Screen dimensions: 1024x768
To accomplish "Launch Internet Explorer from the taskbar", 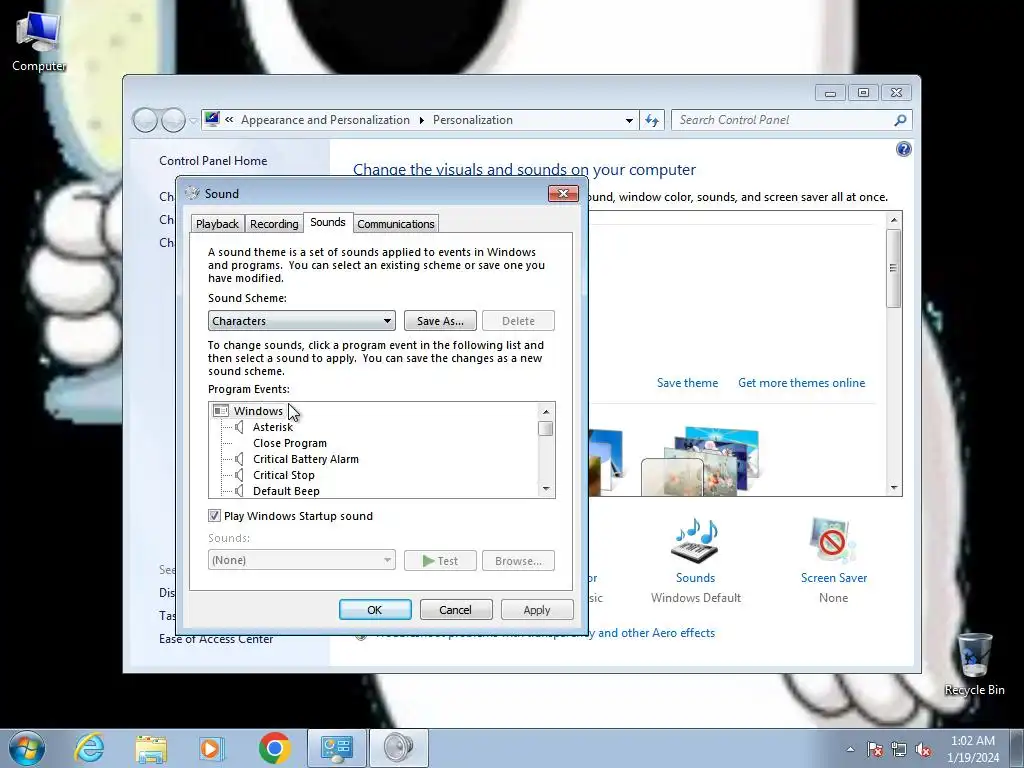I will pyautogui.click(x=89, y=748).
